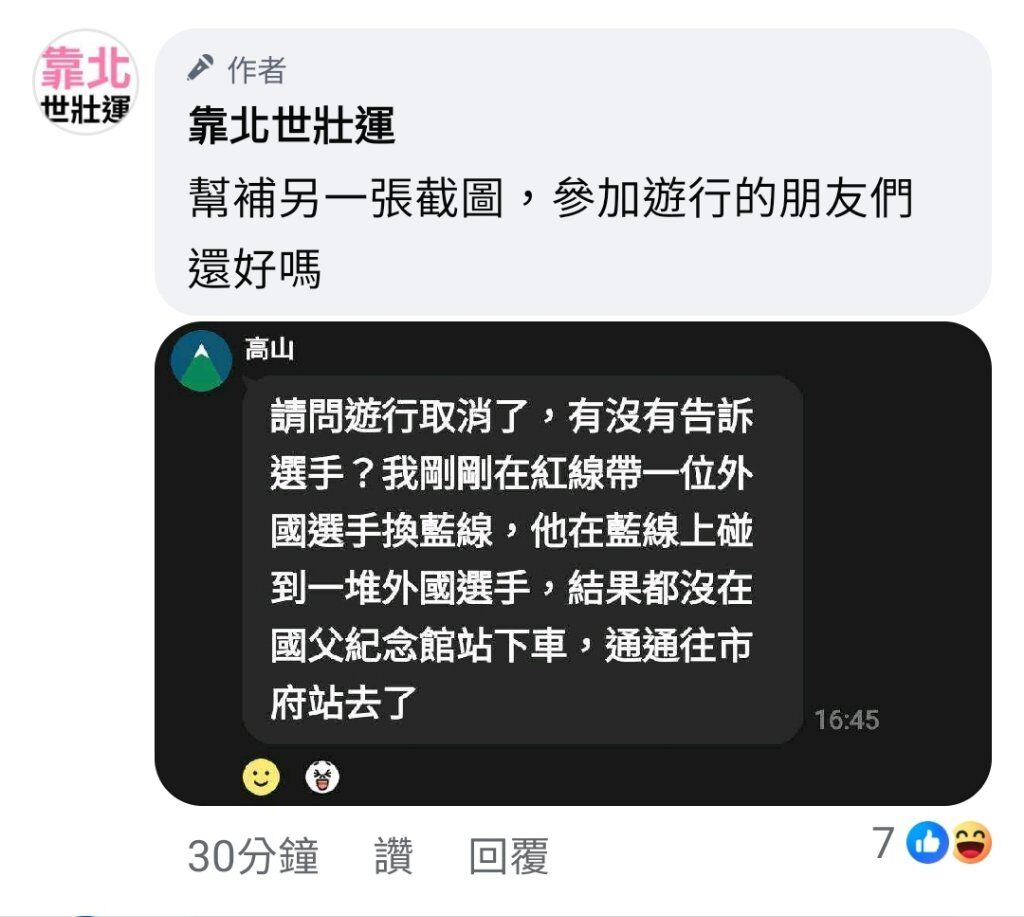
Task: Click the 高山 sender name
Action: pyautogui.click(x=269, y=349)
